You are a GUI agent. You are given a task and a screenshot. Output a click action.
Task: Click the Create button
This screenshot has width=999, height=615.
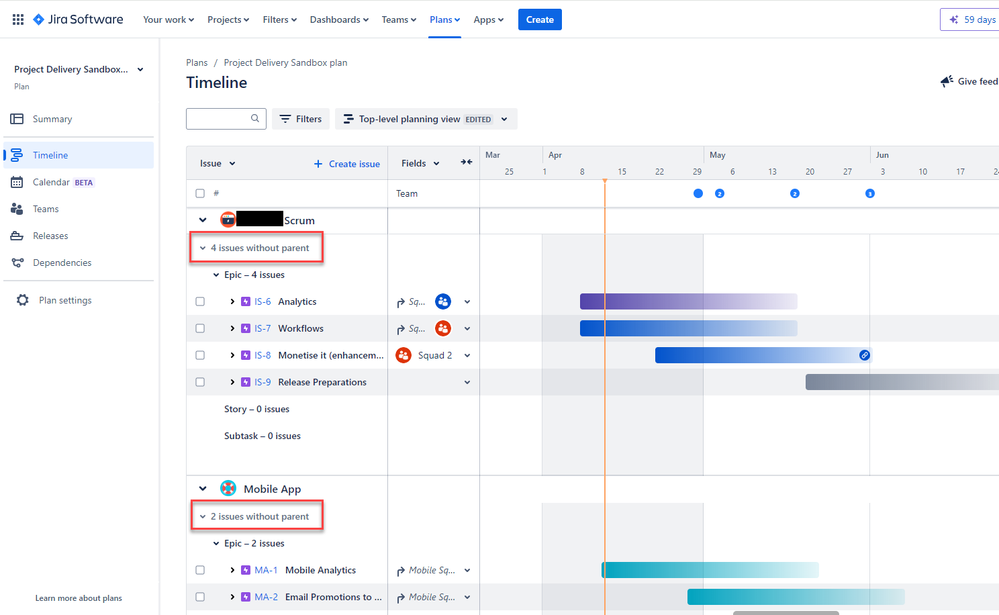coord(540,20)
